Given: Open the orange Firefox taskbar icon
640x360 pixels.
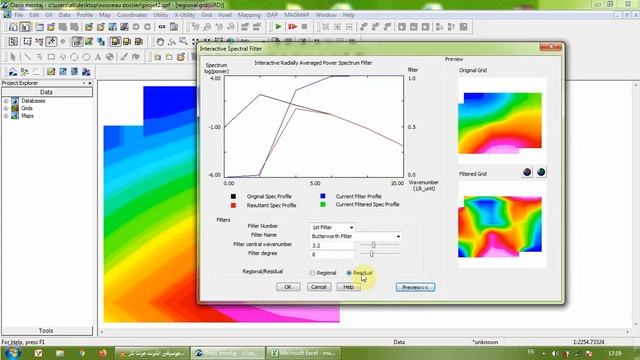Looking at the screenshot, I should click(103, 353).
